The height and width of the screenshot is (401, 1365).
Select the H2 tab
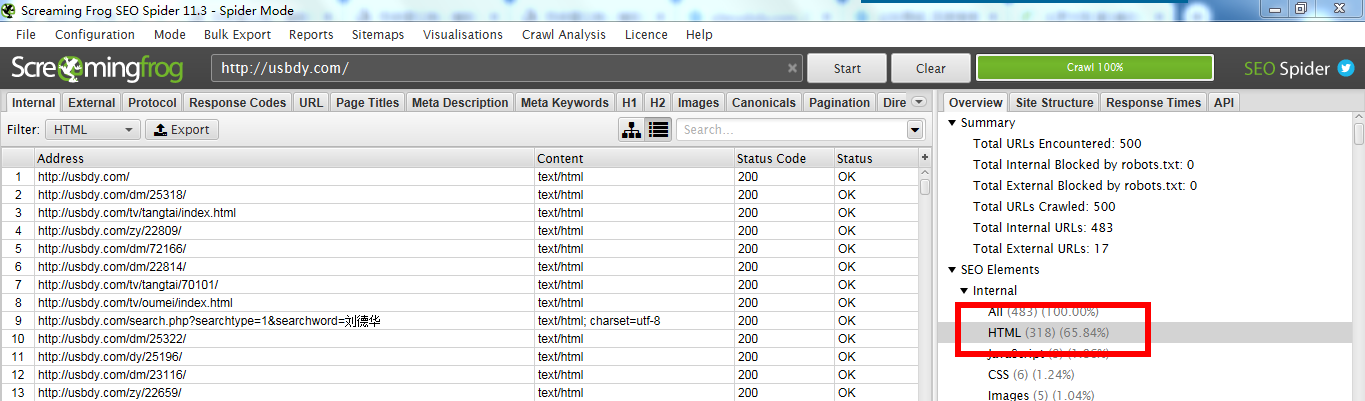pos(657,102)
